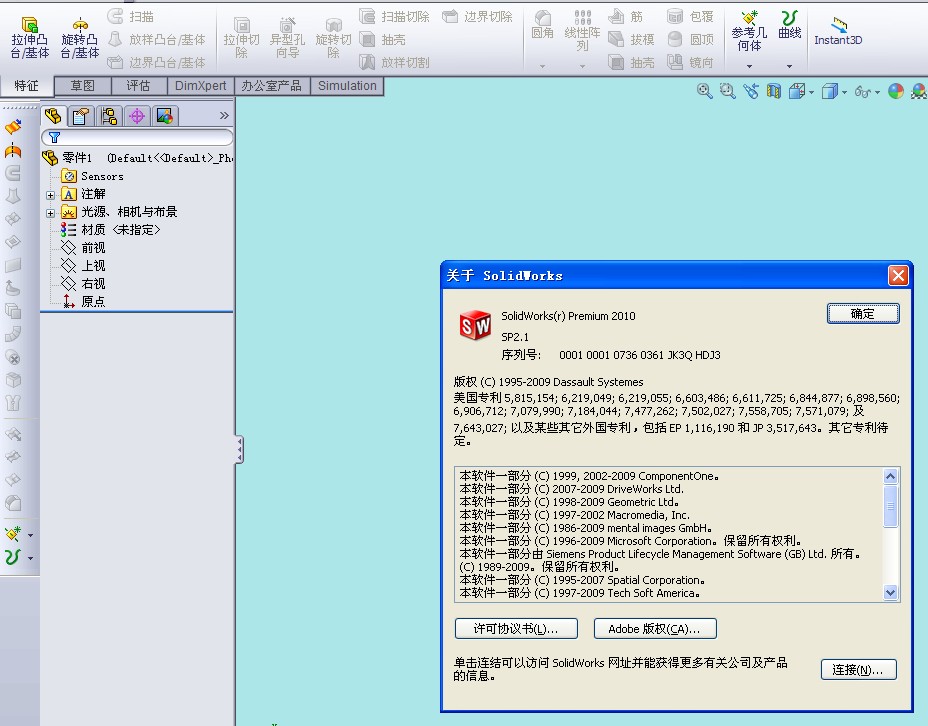Click the 扫描 sweep tool
The height and width of the screenshot is (726, 928).
[131, 17]
